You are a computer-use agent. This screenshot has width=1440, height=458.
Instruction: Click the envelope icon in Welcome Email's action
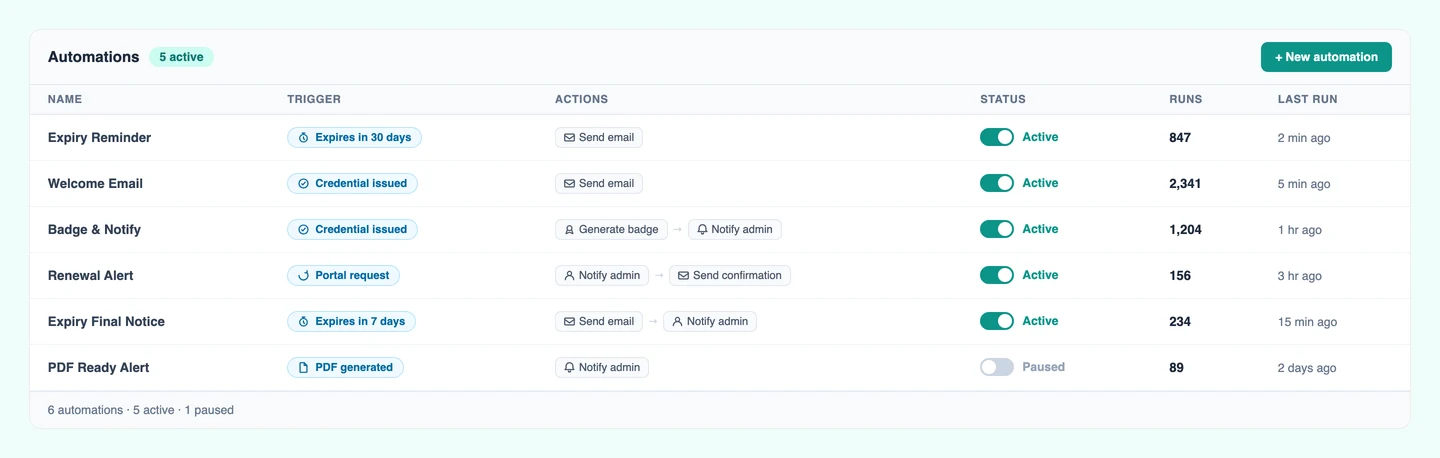[x=569, y=184]
